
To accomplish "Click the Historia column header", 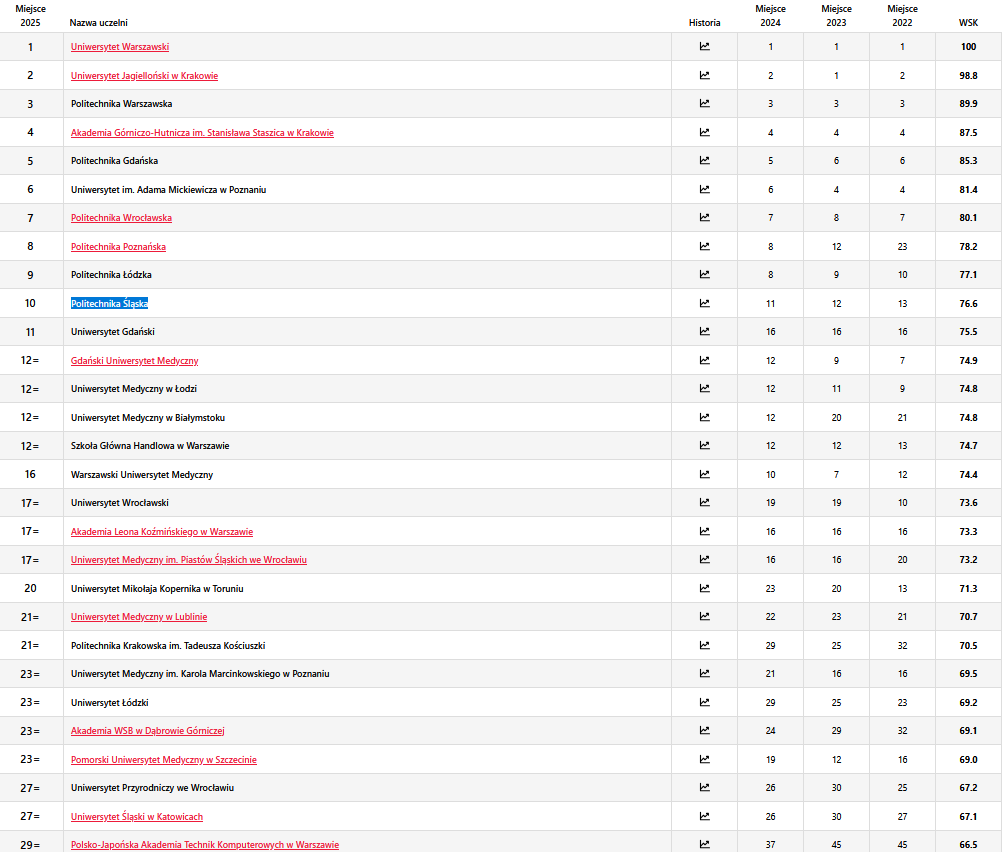I will point(704,22).
